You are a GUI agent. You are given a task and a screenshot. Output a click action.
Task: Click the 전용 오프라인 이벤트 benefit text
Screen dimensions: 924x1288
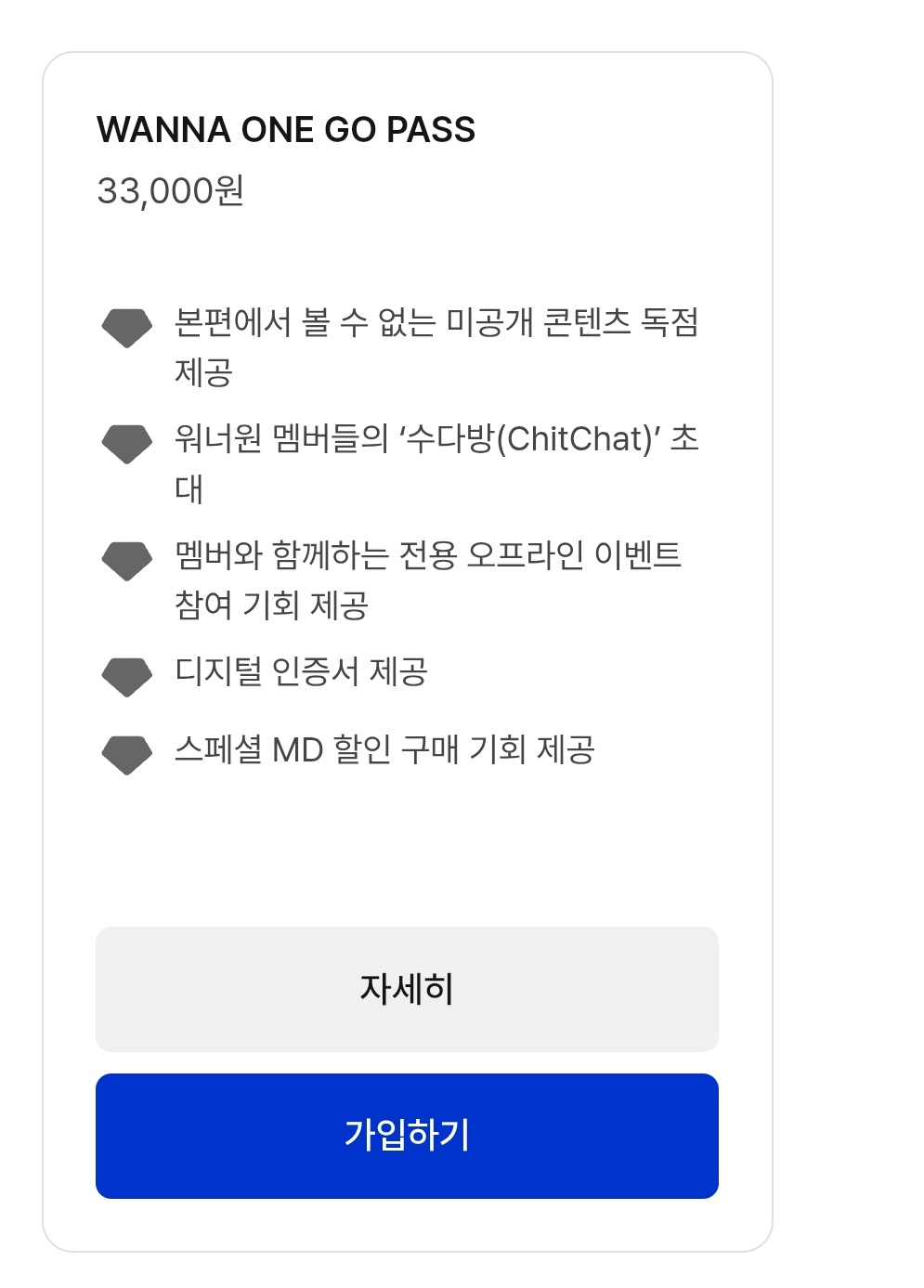coord(428,555)
